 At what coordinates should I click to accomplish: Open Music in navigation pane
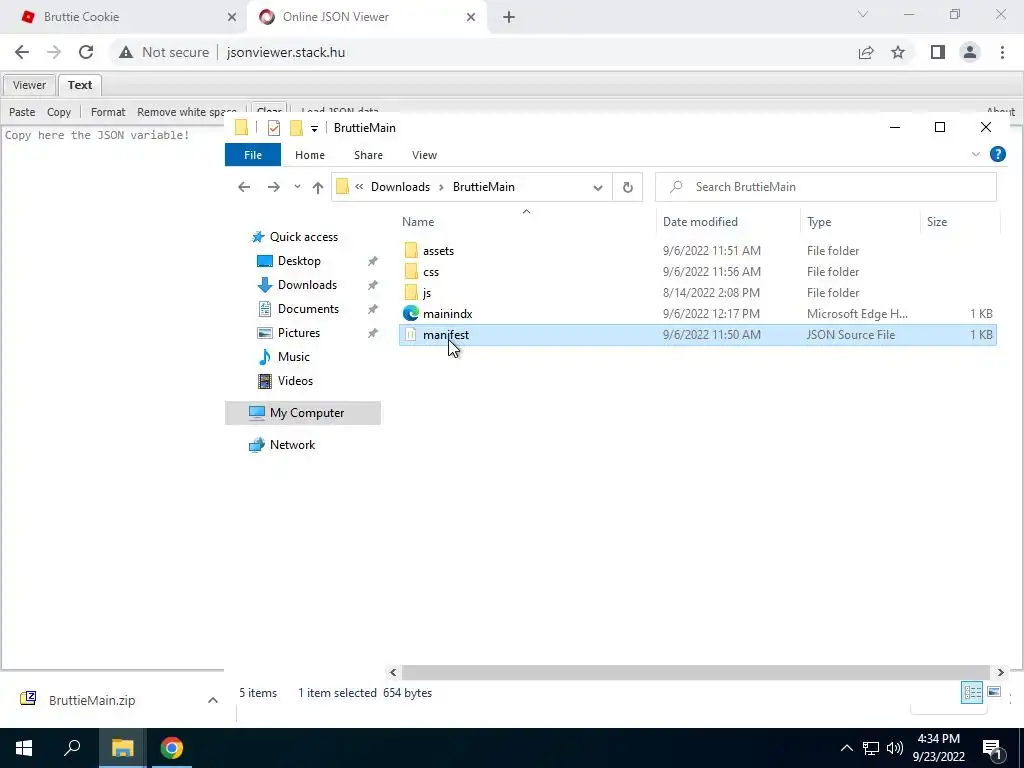click(293, 357)
